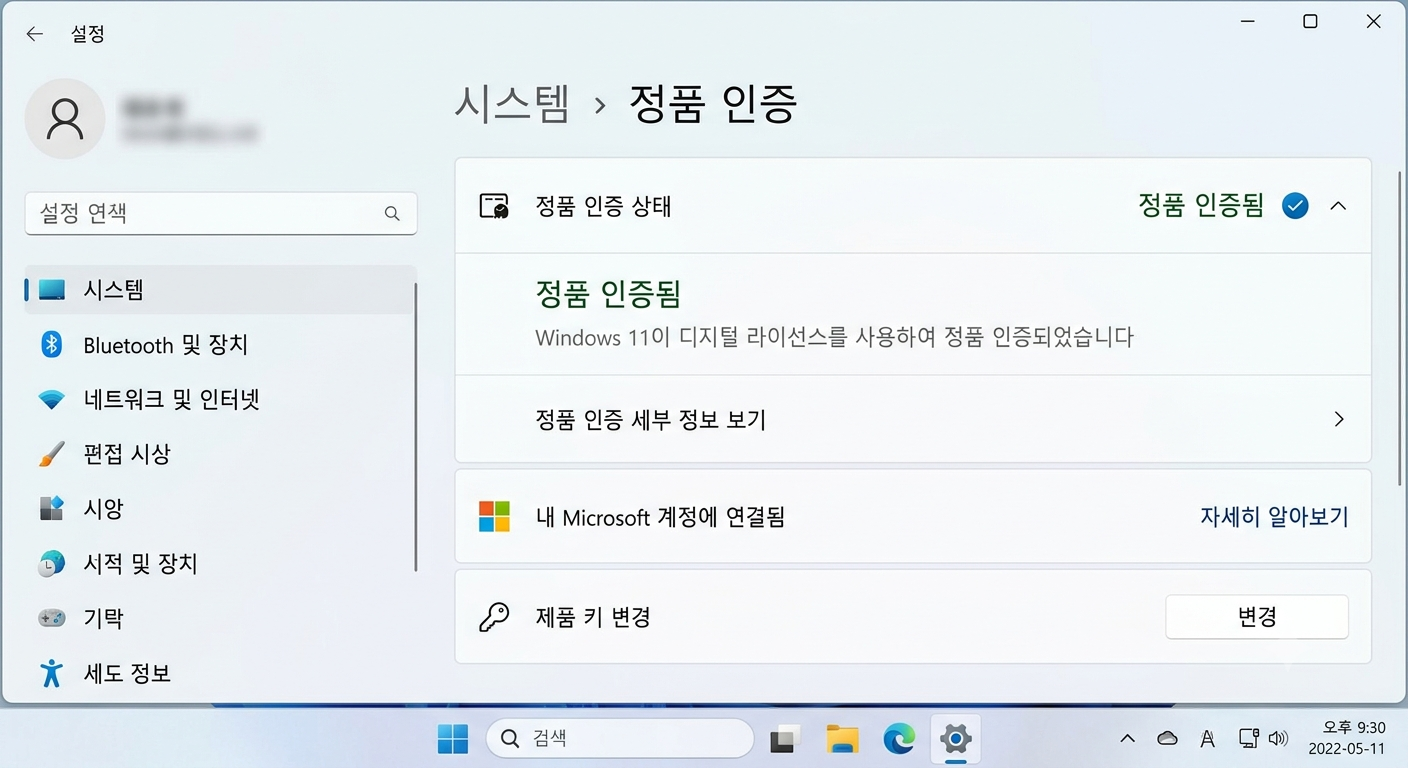Open the 기탁 sidebar item
Image resolution: width=1408 pixels, height=768 pixels.
[220, 618]
